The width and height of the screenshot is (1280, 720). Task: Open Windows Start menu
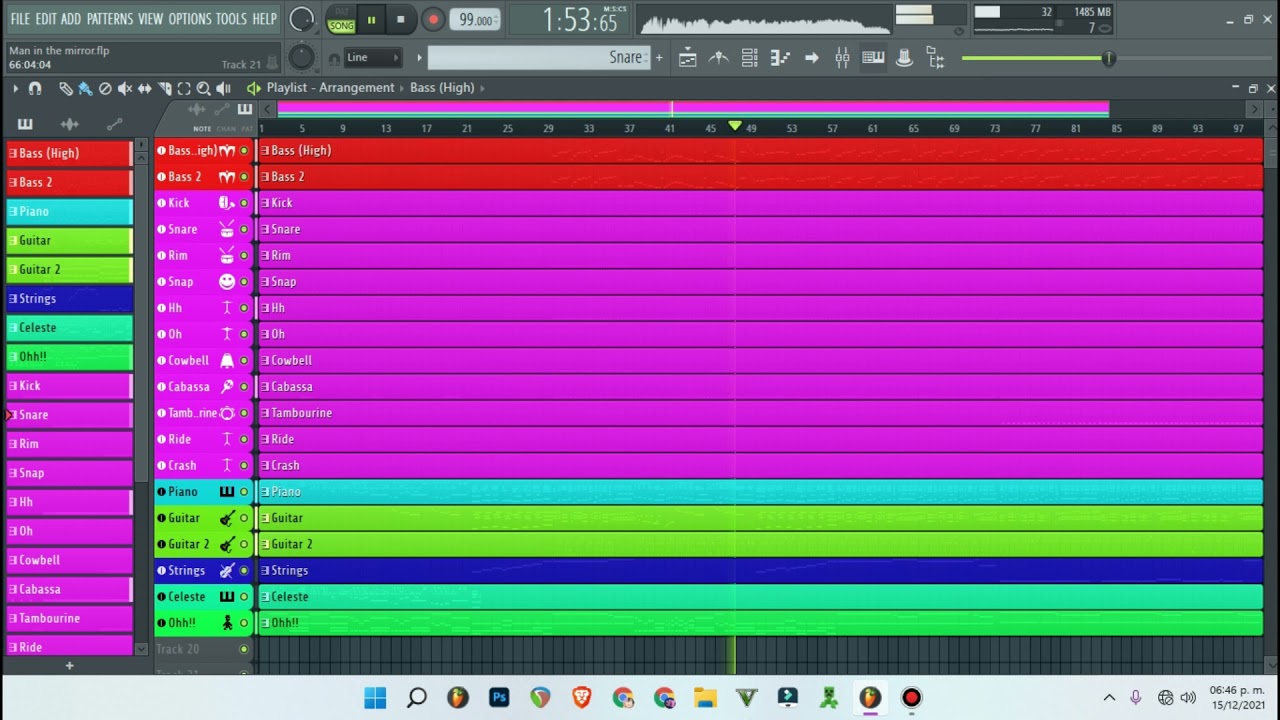pyautogui.click(x=375, y=698)
